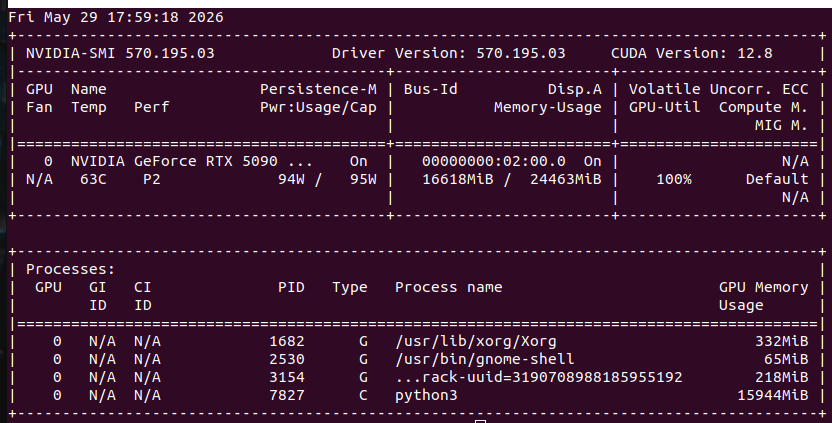The image size is (832, 423).
Task: Click the 24463MiB total memory value
Action: click(566, 179)
